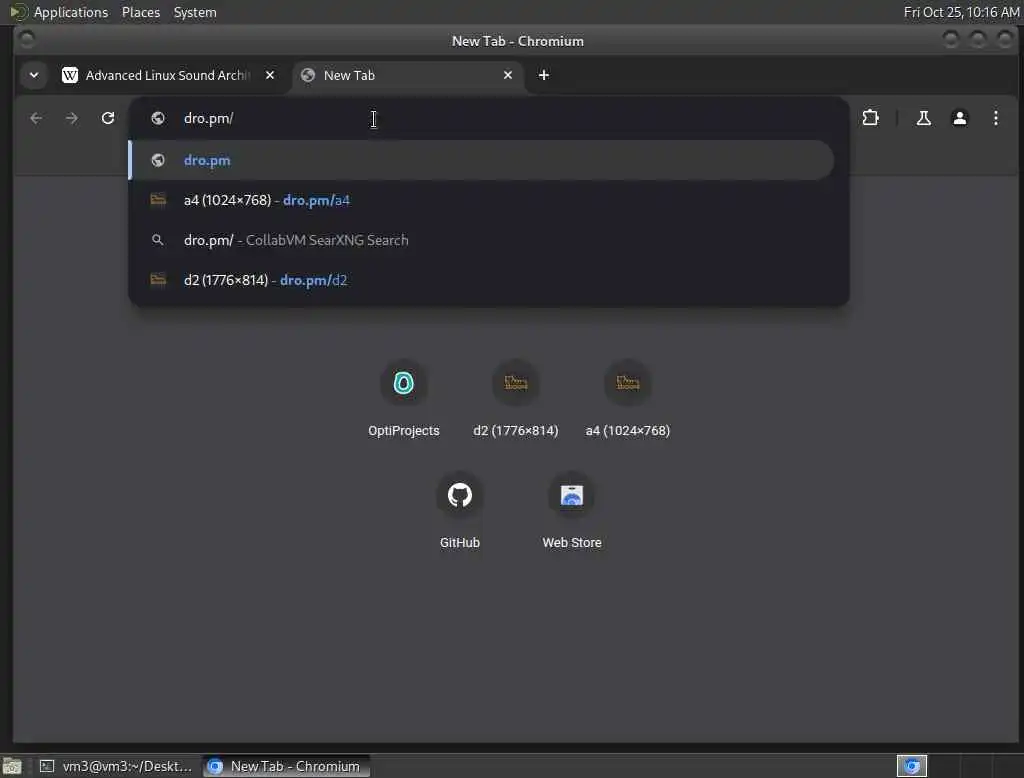Choose the dro.pm autocomplete suggestion
Image resolution: width=1024 pixels, height=778 pixels.
(482, 160)
